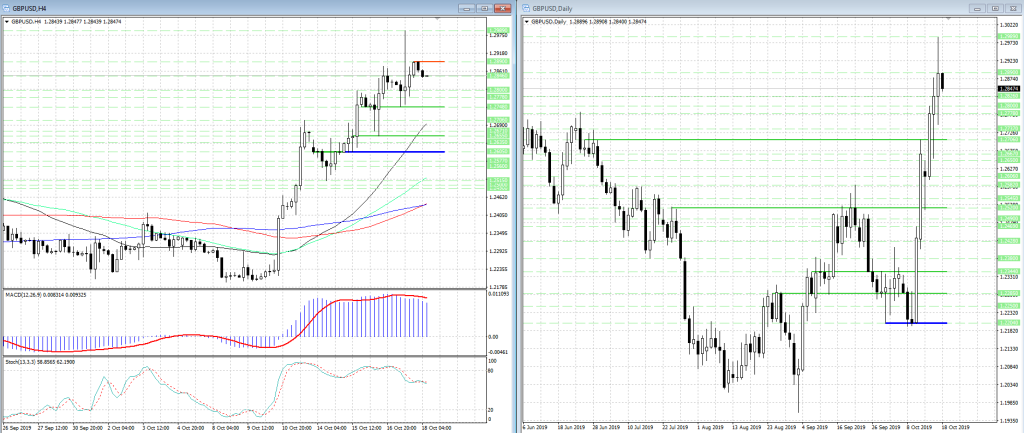Click the 1.29760 price on H4 scale
Screen dimensions: 1024x433
pyautogui.click(x=498, y=36)
